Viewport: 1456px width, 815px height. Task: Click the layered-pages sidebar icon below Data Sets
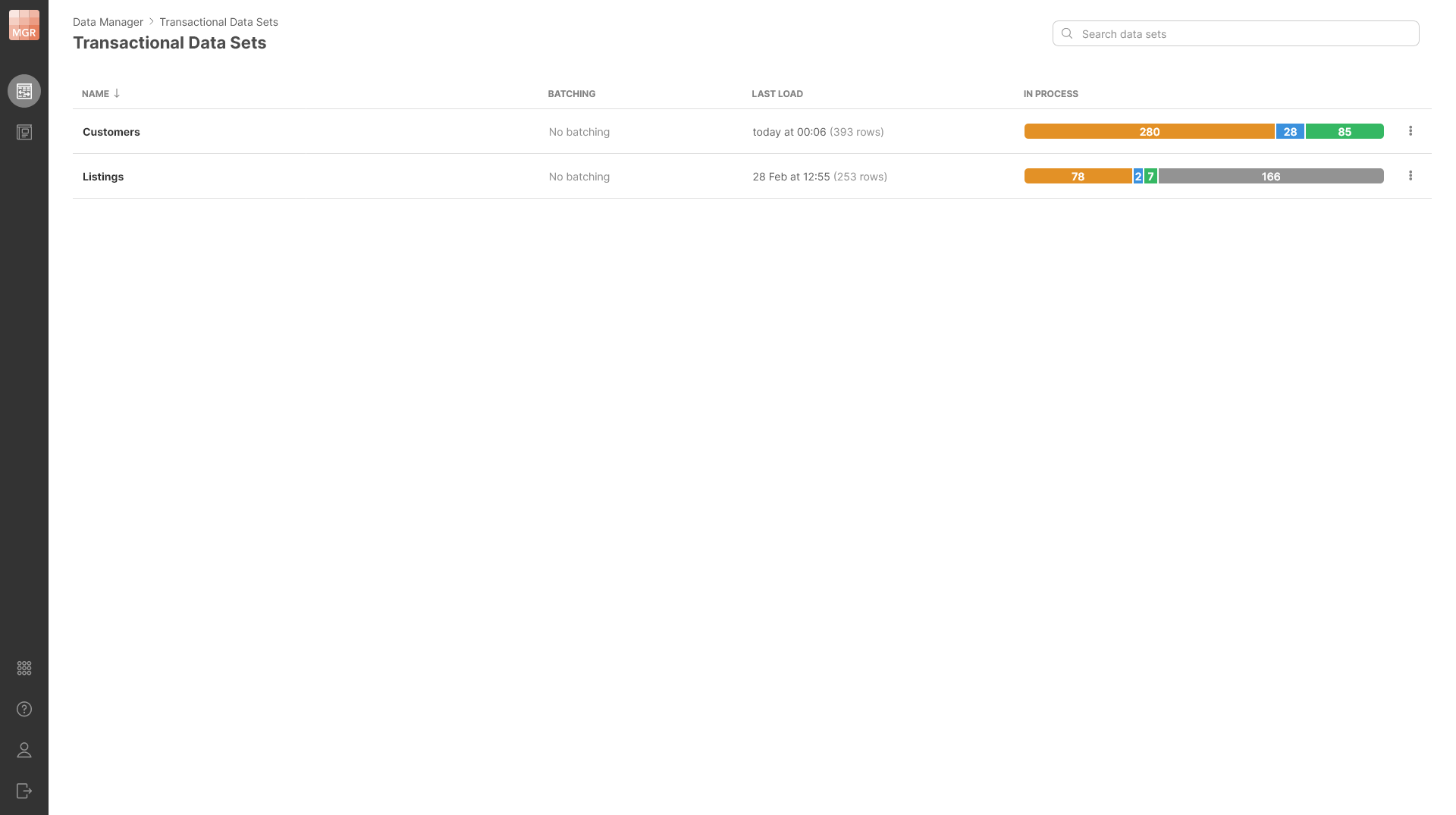24,132
